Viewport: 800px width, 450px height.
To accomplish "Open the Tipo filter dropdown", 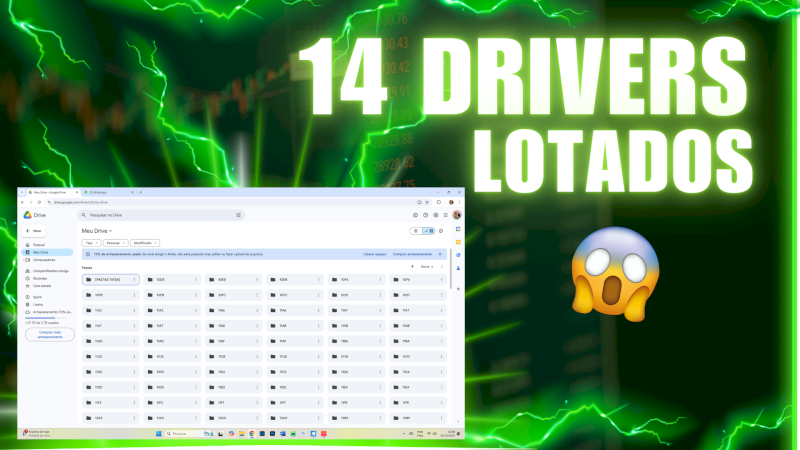I will pos(91,243).
